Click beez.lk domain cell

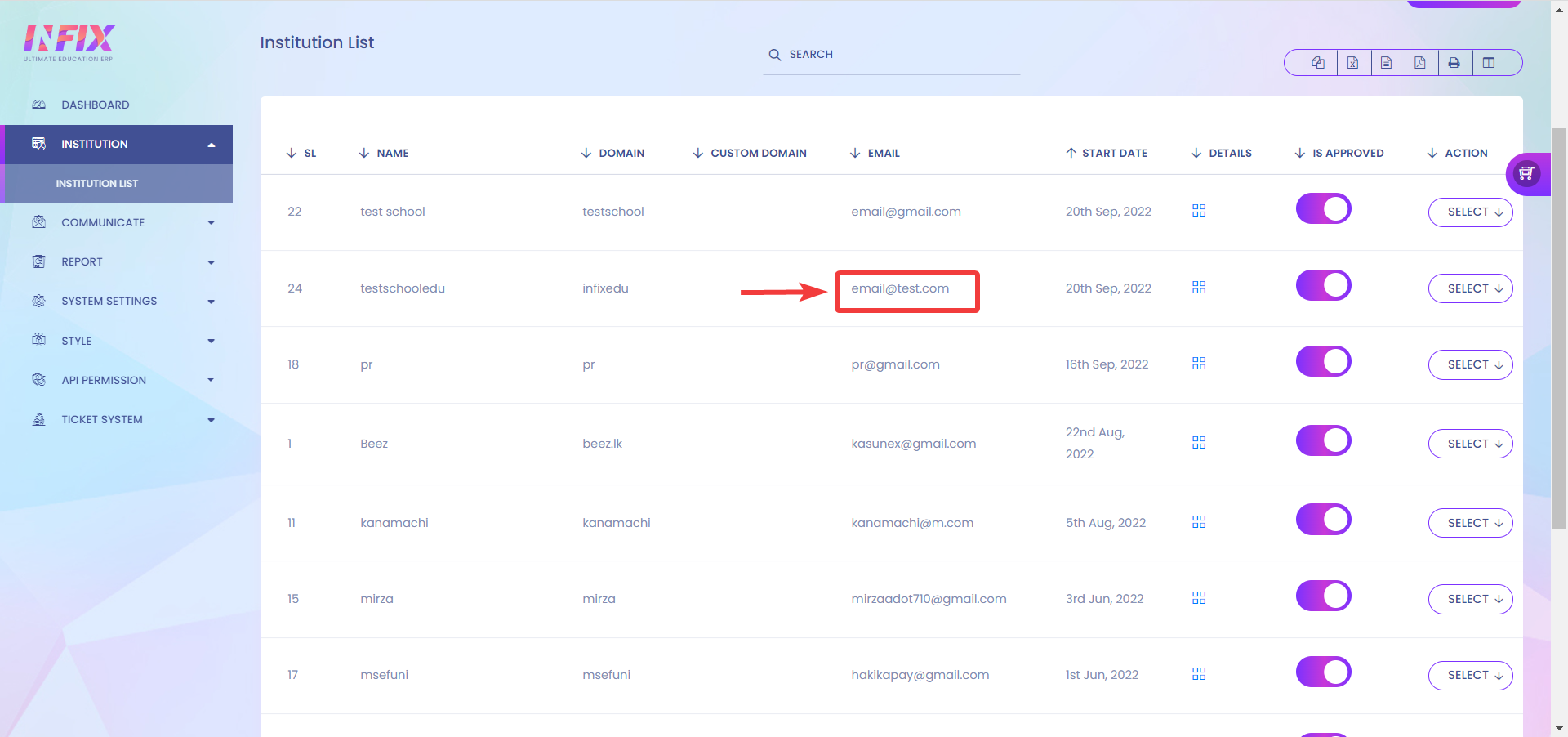[602, 444]
